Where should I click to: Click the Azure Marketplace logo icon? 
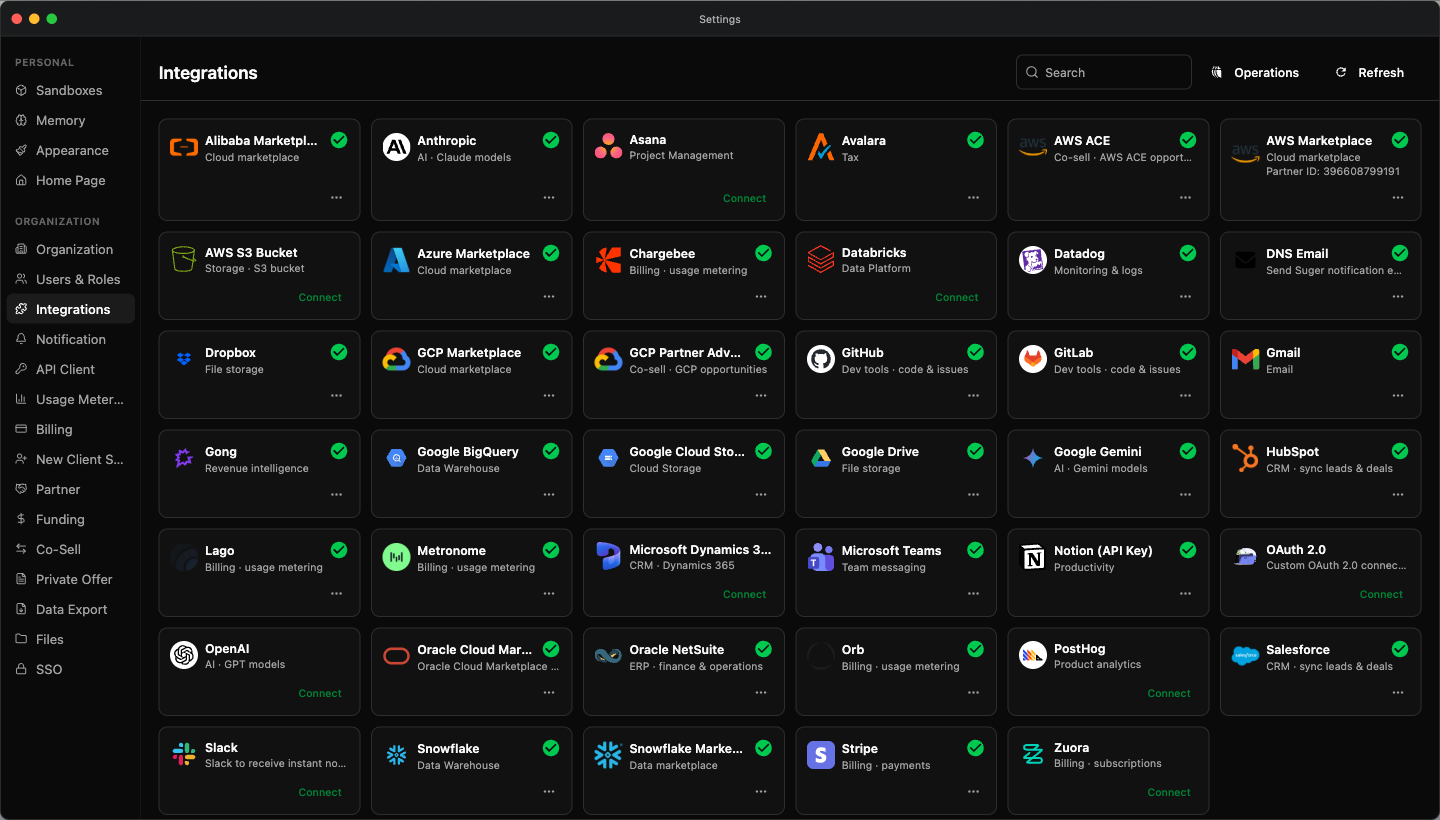pos(396,260)
